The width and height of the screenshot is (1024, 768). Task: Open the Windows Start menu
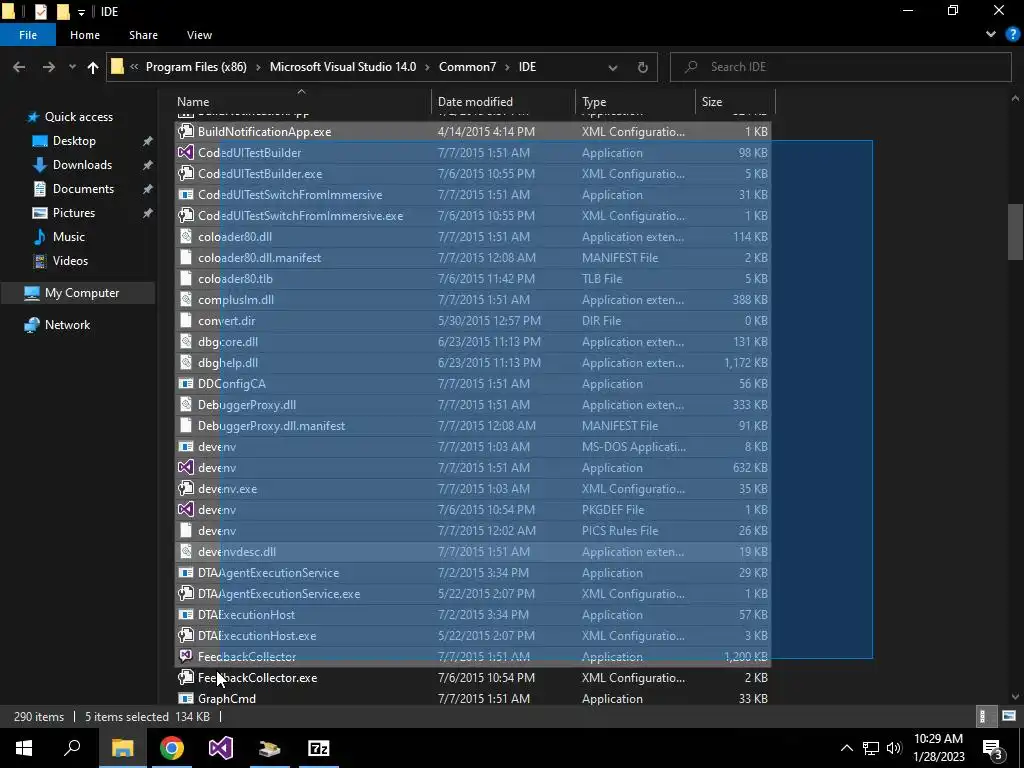click(x=24, y=748)
